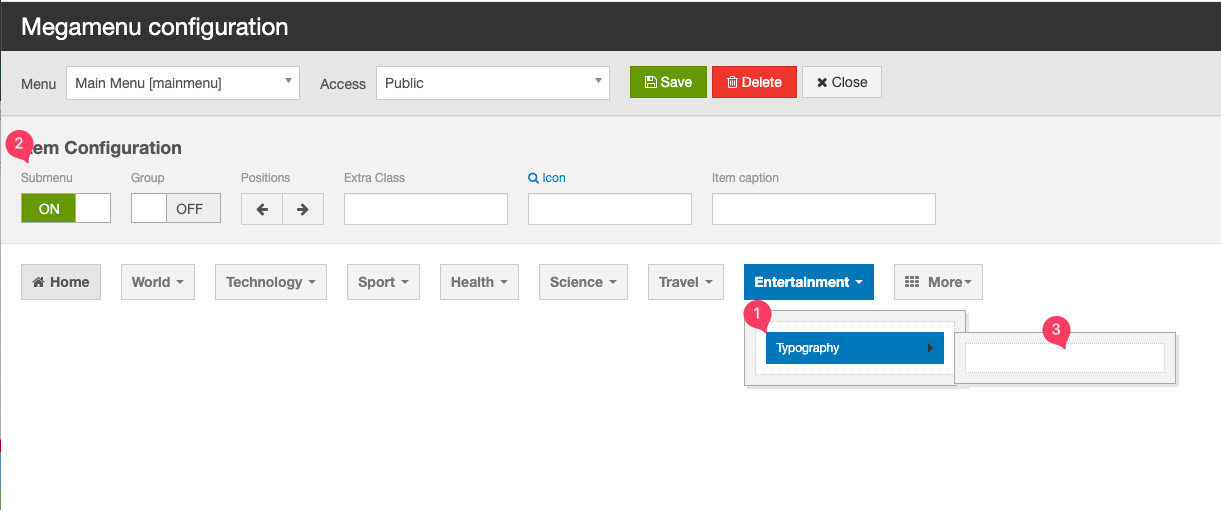Click the numbered marker 3 badge
Image resolution: width=1221 pixels, height=510 pixels.
coord(1056,330)
